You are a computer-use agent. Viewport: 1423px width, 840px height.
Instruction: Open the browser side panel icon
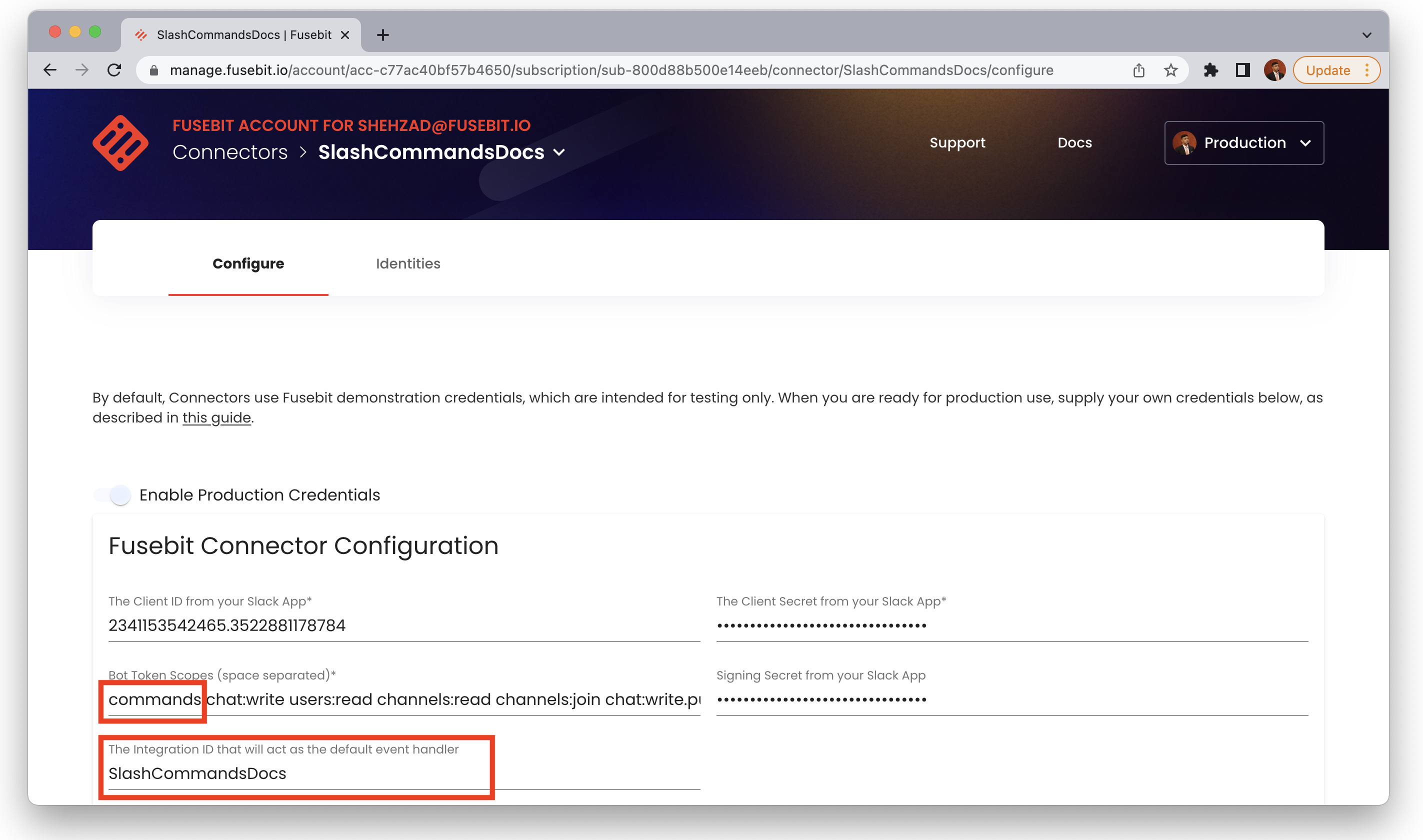[1242, 70]
